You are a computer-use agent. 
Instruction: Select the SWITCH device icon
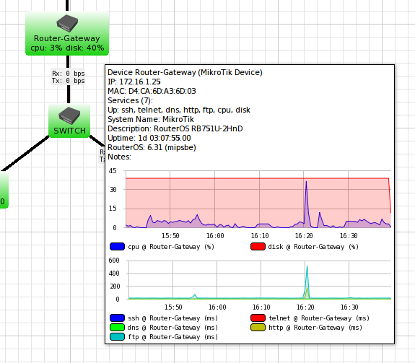[x=69, y=116]
